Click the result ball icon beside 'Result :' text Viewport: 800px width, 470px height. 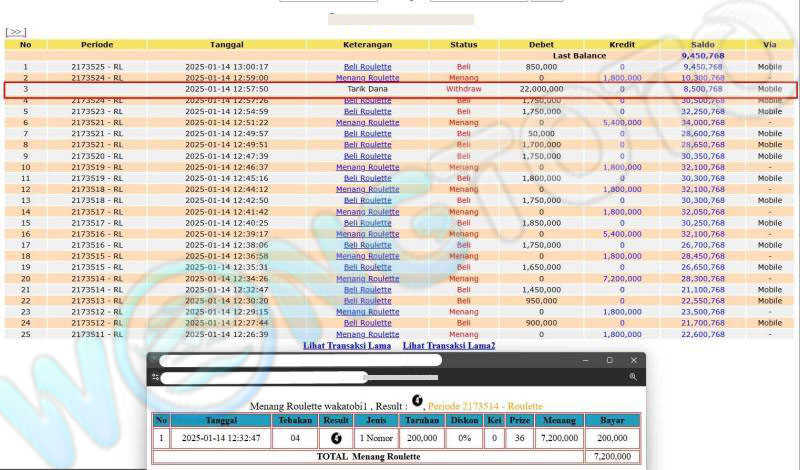417,402
